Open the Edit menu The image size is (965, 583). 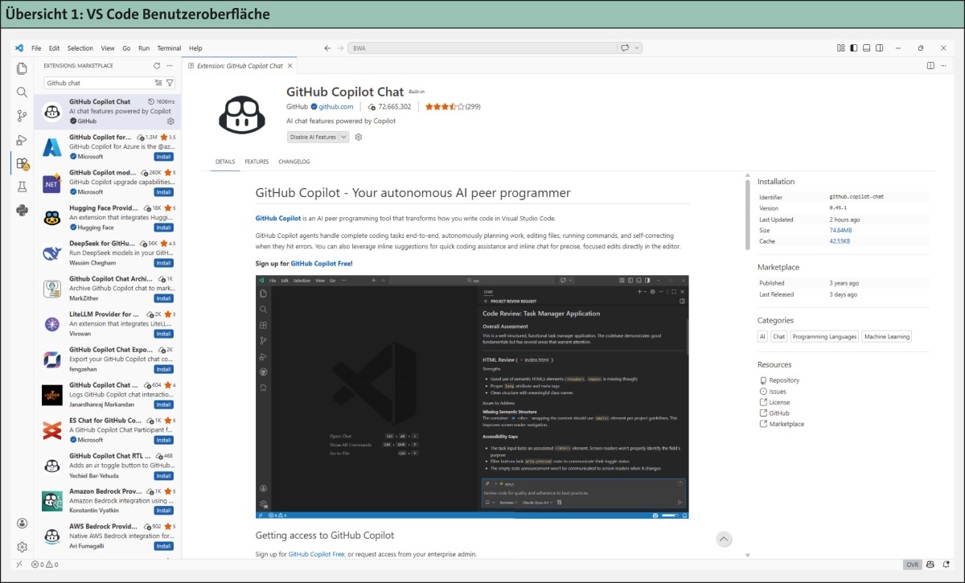54,48
